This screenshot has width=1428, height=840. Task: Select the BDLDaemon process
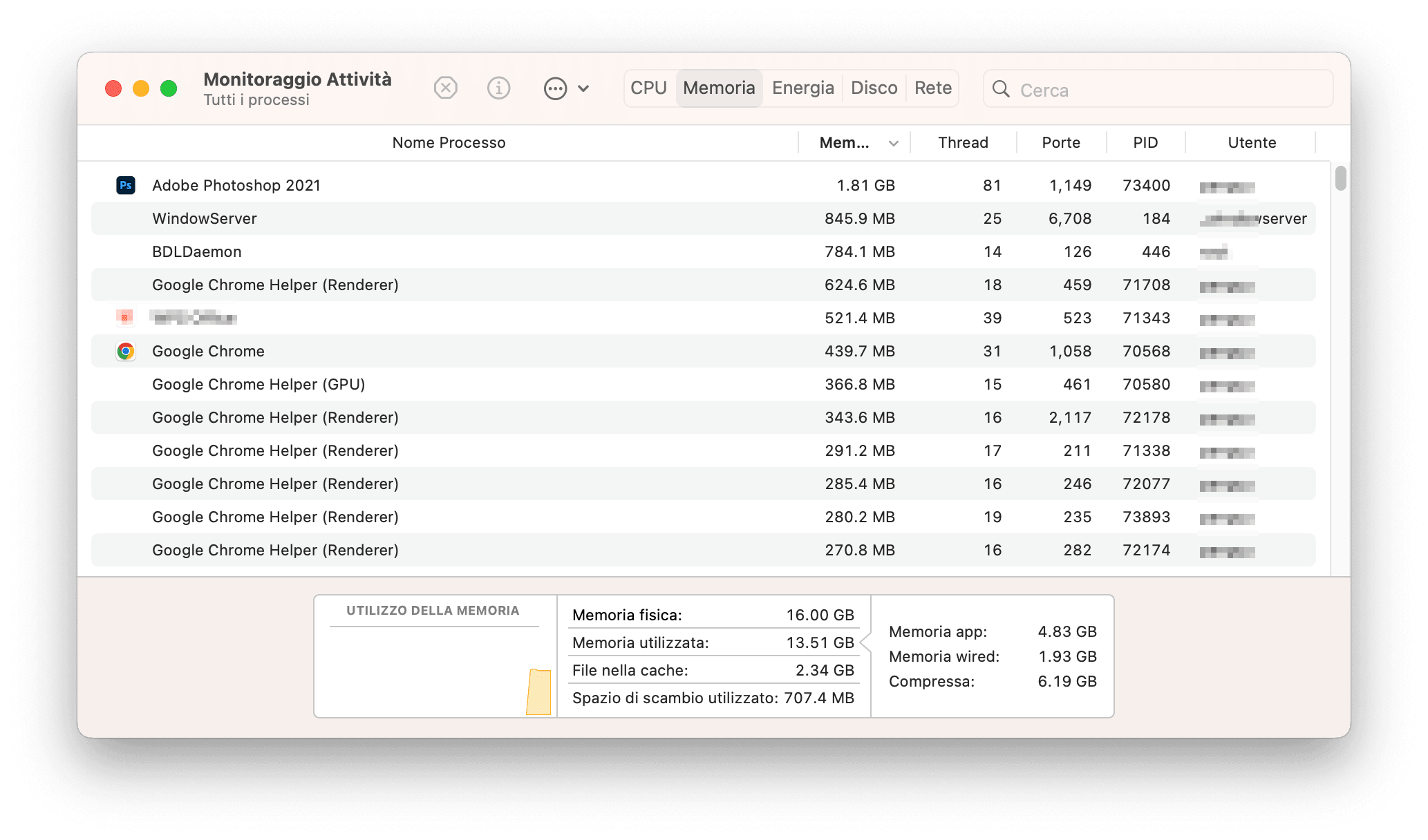(x=704, y=251)
